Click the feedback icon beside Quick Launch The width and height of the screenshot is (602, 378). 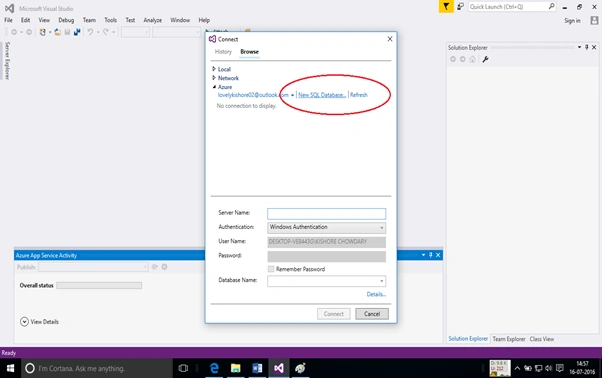tap(460, 7)
